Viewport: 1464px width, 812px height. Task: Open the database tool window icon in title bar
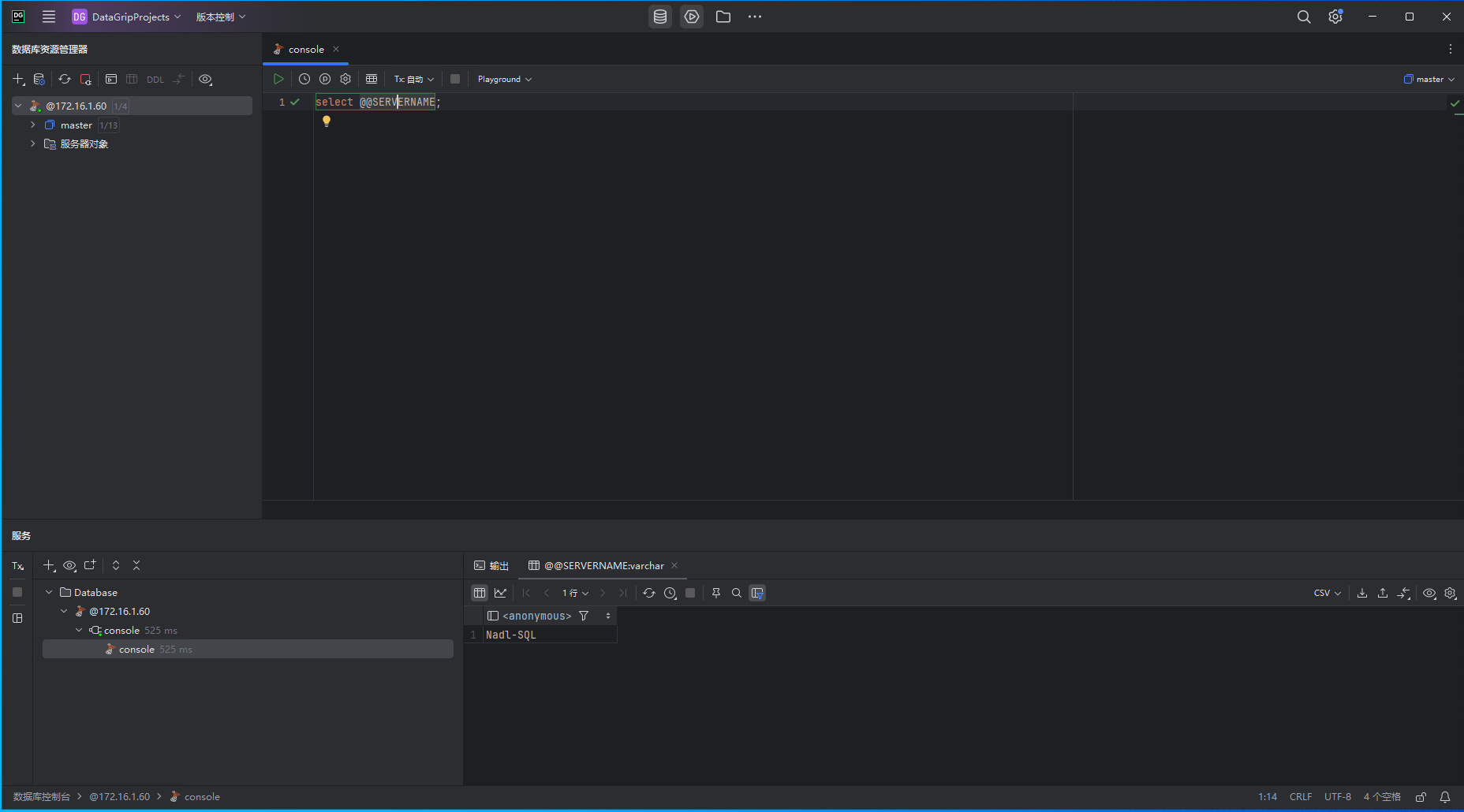pyautogui.click(x=660, y=17)
